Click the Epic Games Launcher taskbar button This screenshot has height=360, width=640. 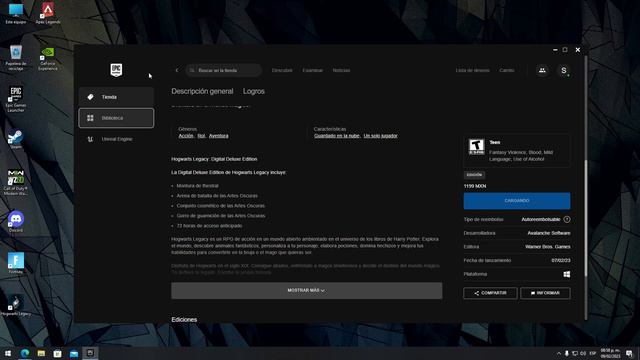point(90,353)
